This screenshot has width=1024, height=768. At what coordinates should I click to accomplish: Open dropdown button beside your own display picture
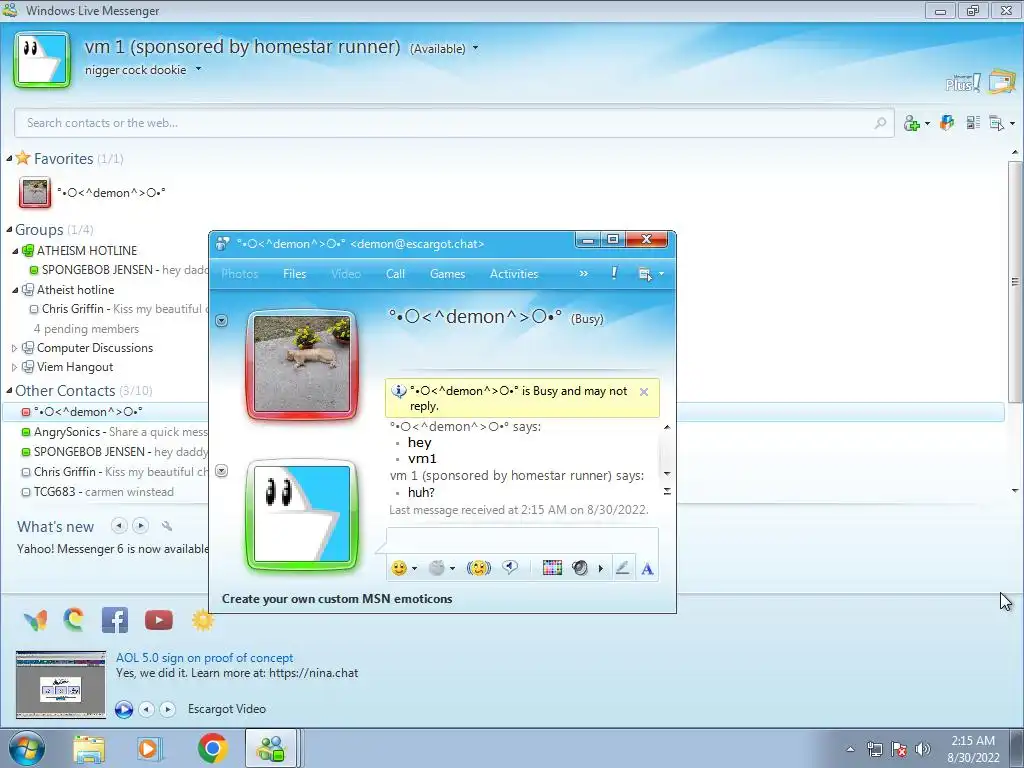(x=221, y=471)
